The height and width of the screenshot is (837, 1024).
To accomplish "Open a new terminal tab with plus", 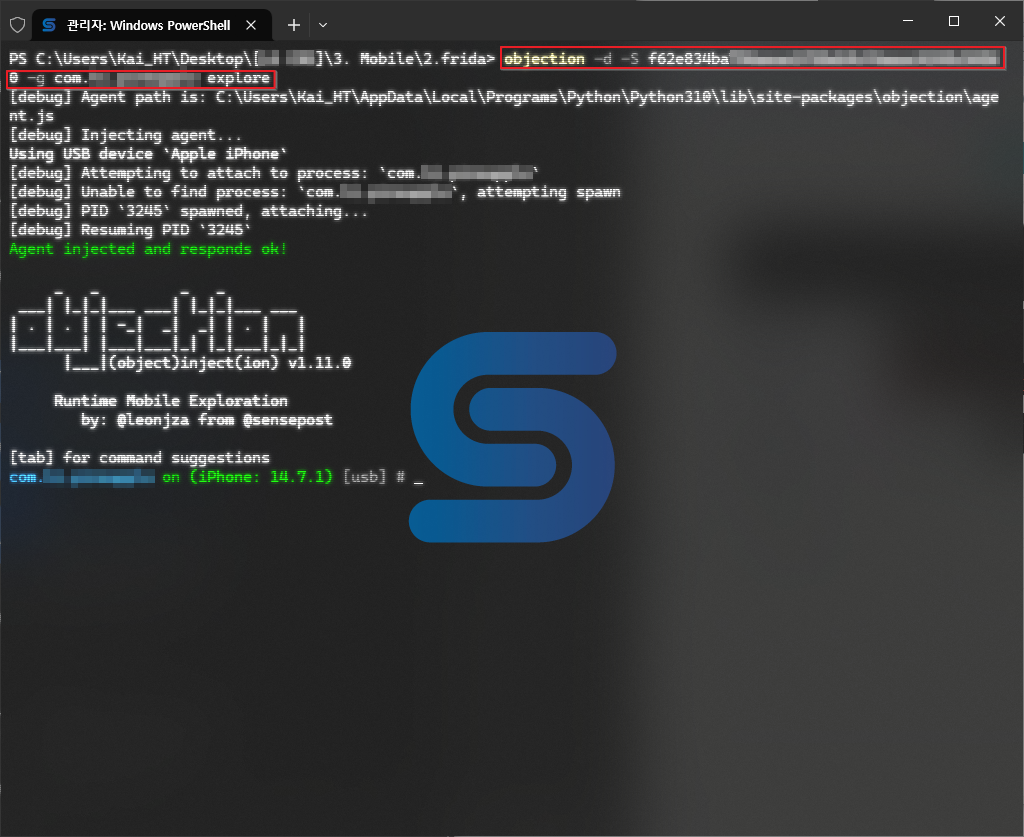I will point(294,25).
